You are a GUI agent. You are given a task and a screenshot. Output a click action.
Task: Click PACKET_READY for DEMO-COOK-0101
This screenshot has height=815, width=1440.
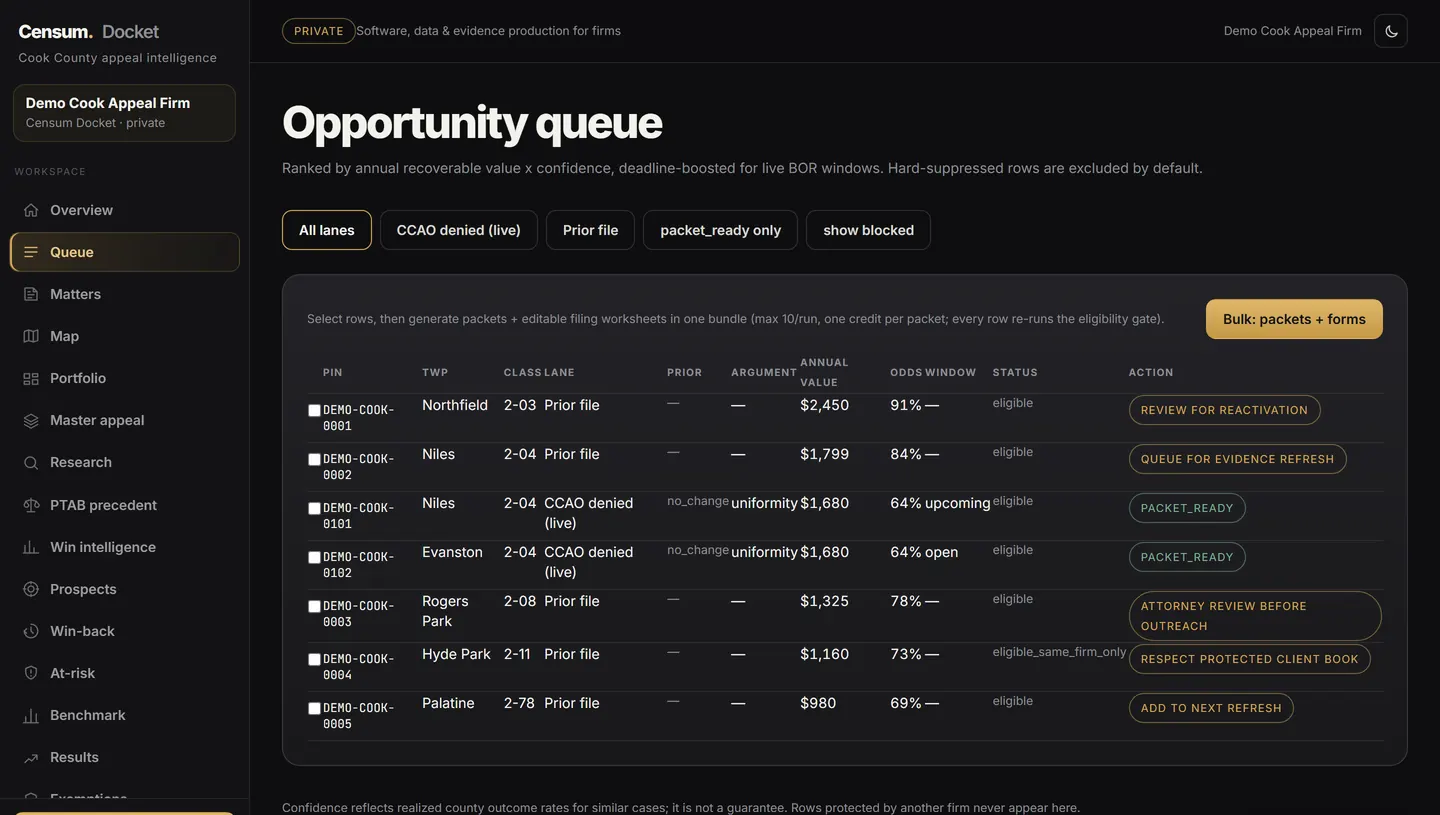(1187, 508)
